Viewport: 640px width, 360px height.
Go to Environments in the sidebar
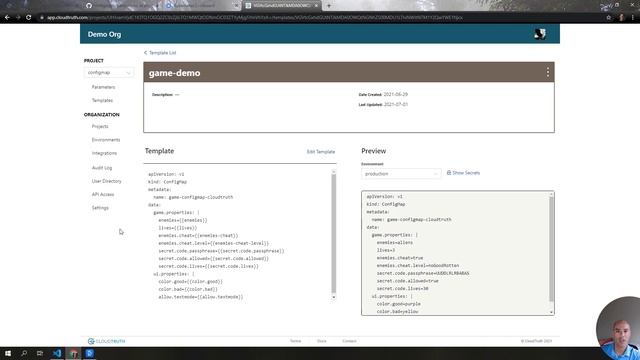pos(106,140)
